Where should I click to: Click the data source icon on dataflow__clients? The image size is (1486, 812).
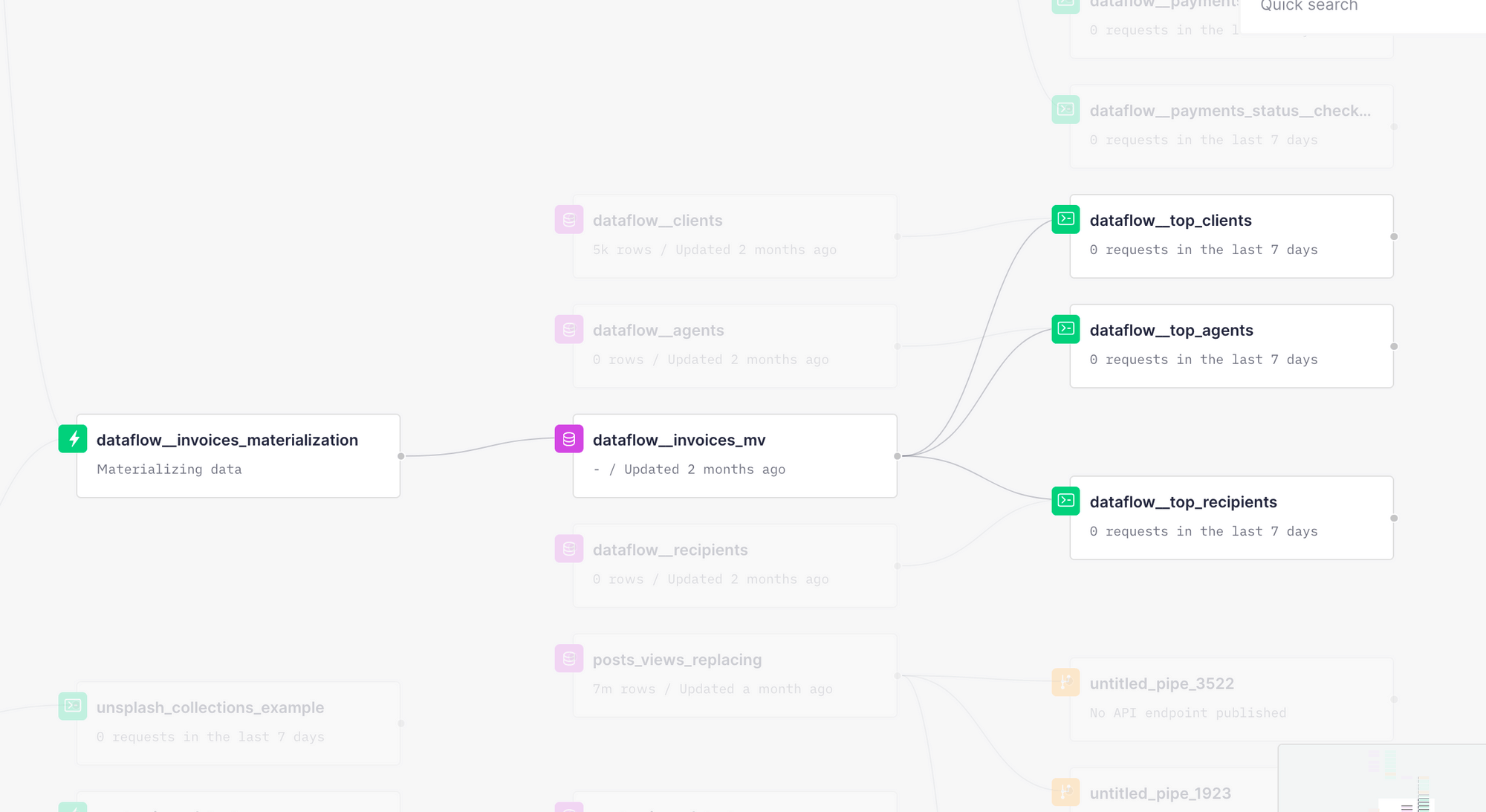[568, 219]
